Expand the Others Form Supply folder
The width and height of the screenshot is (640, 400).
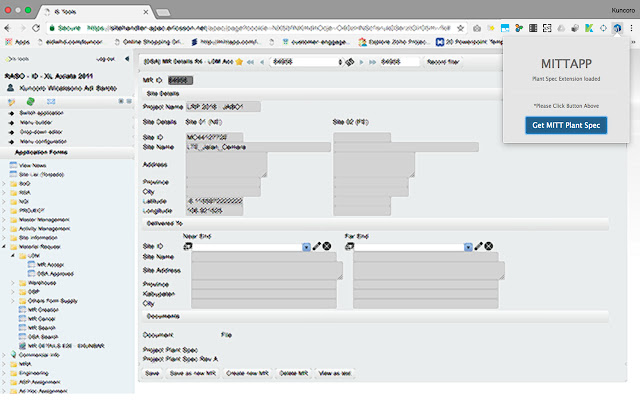click(13, 300)
